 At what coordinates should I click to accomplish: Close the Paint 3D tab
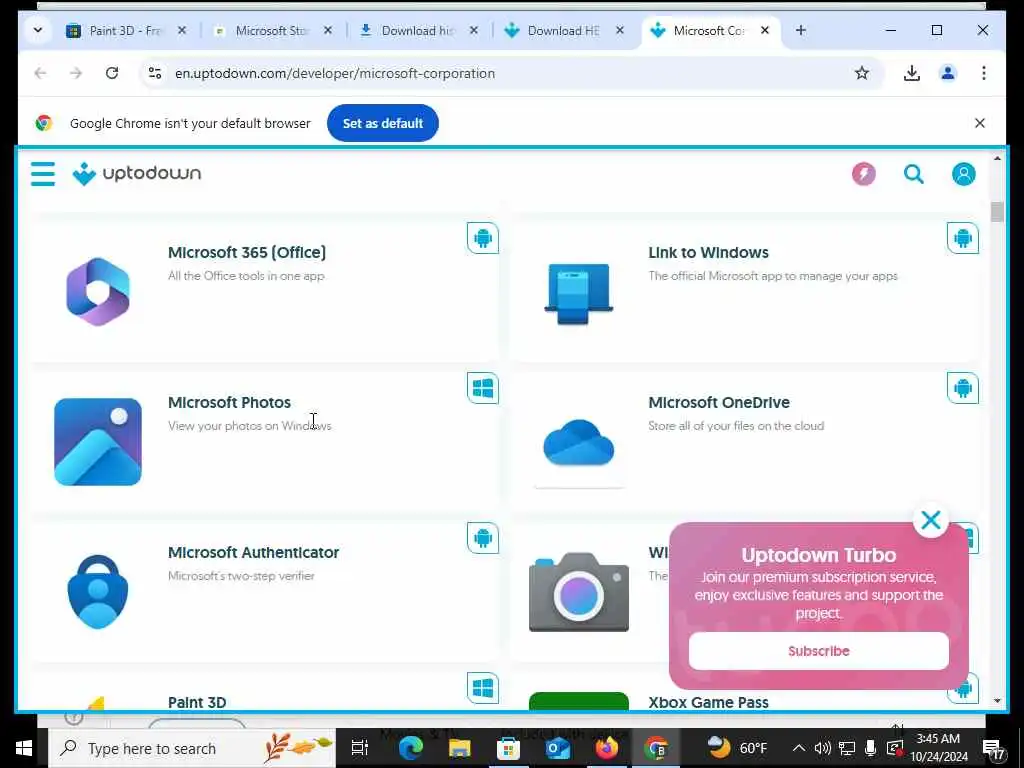click(182, 31)
